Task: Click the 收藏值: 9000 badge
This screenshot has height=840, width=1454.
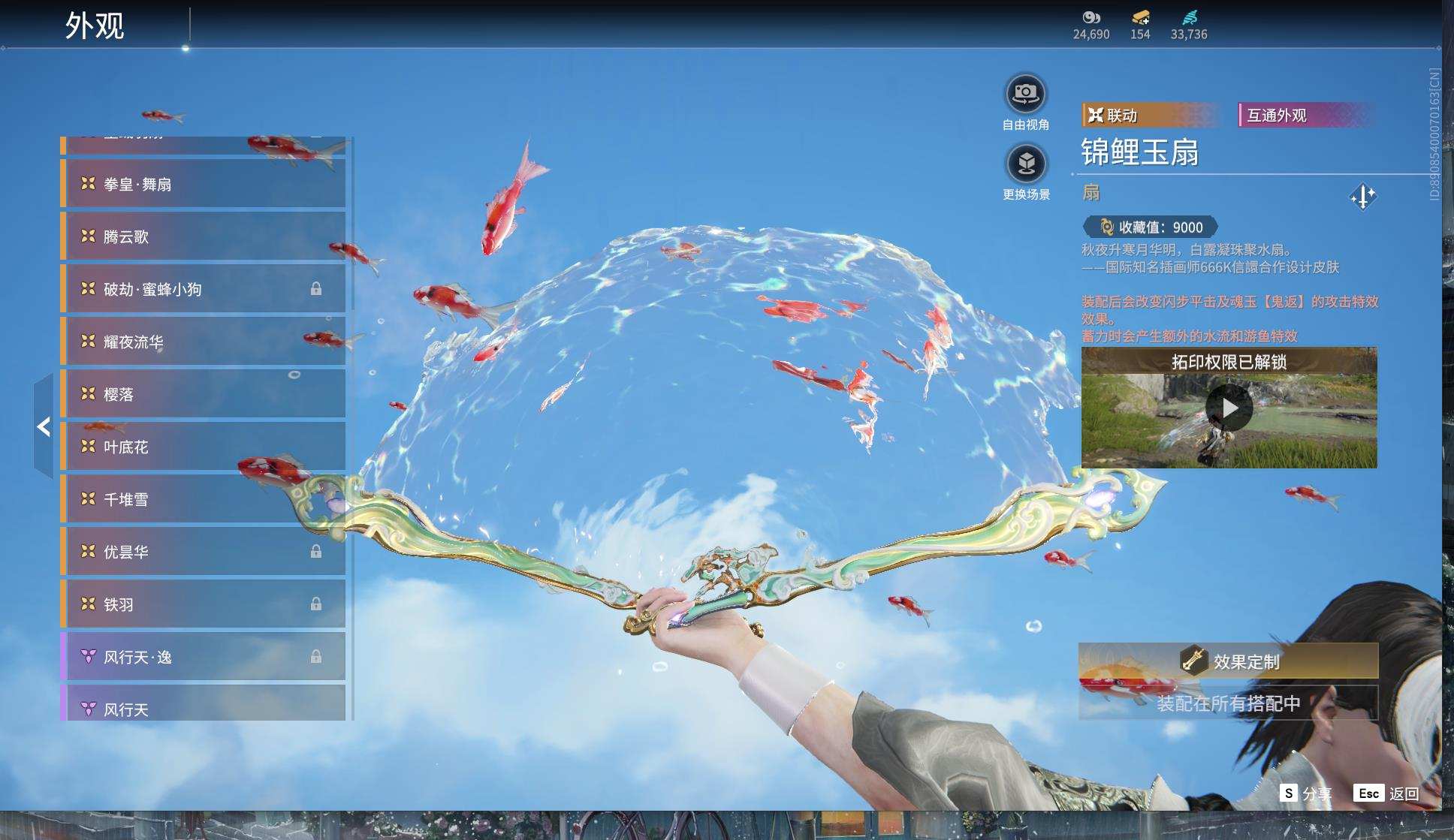Action: pos(1150,227)
